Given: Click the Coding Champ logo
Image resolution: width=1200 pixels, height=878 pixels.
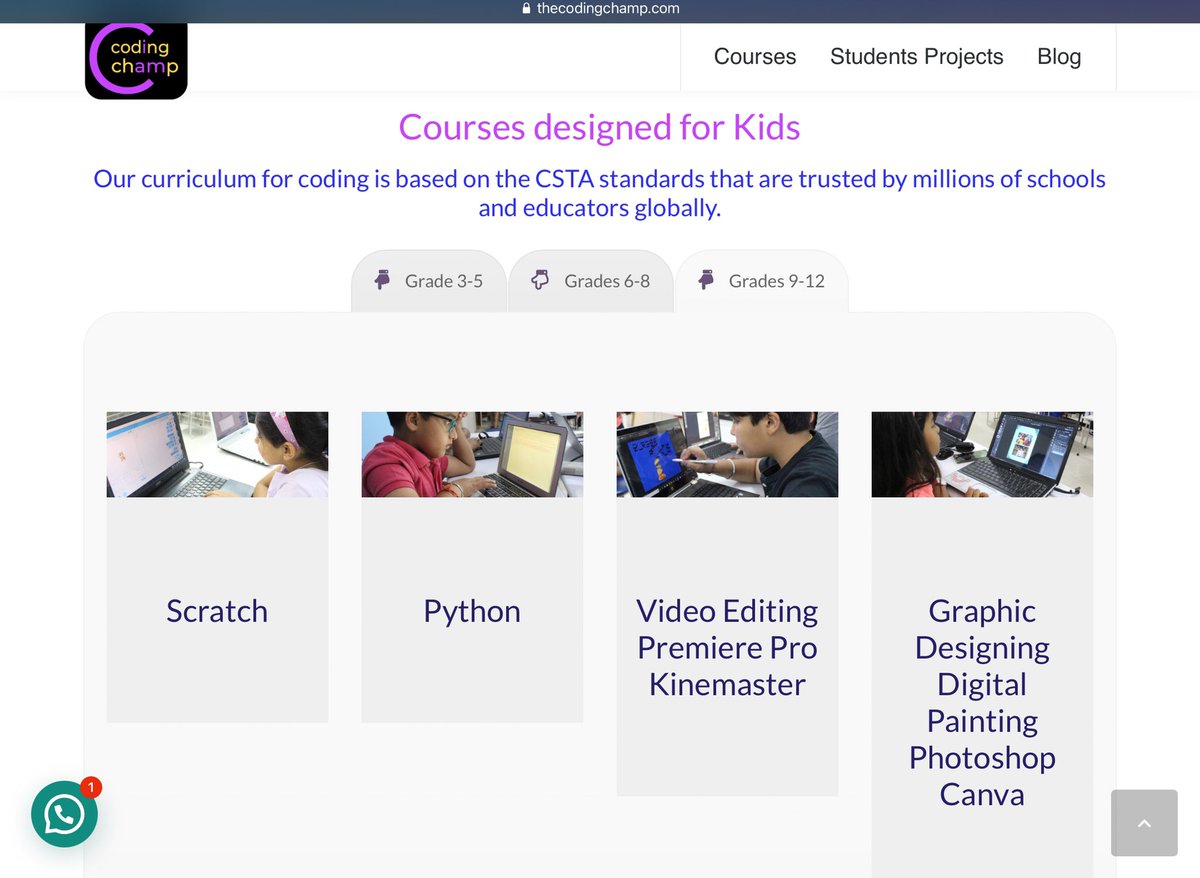Looking at the screenshot, I should coord(136,61).
